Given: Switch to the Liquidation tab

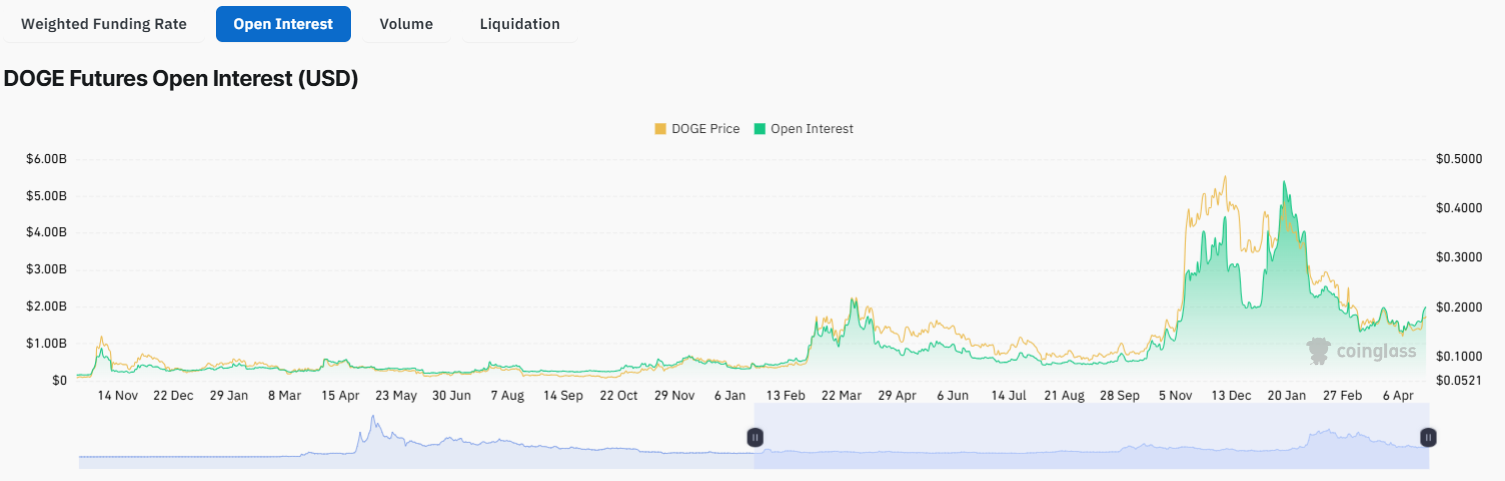Looking at the screenshot, I should pos(520,24).
